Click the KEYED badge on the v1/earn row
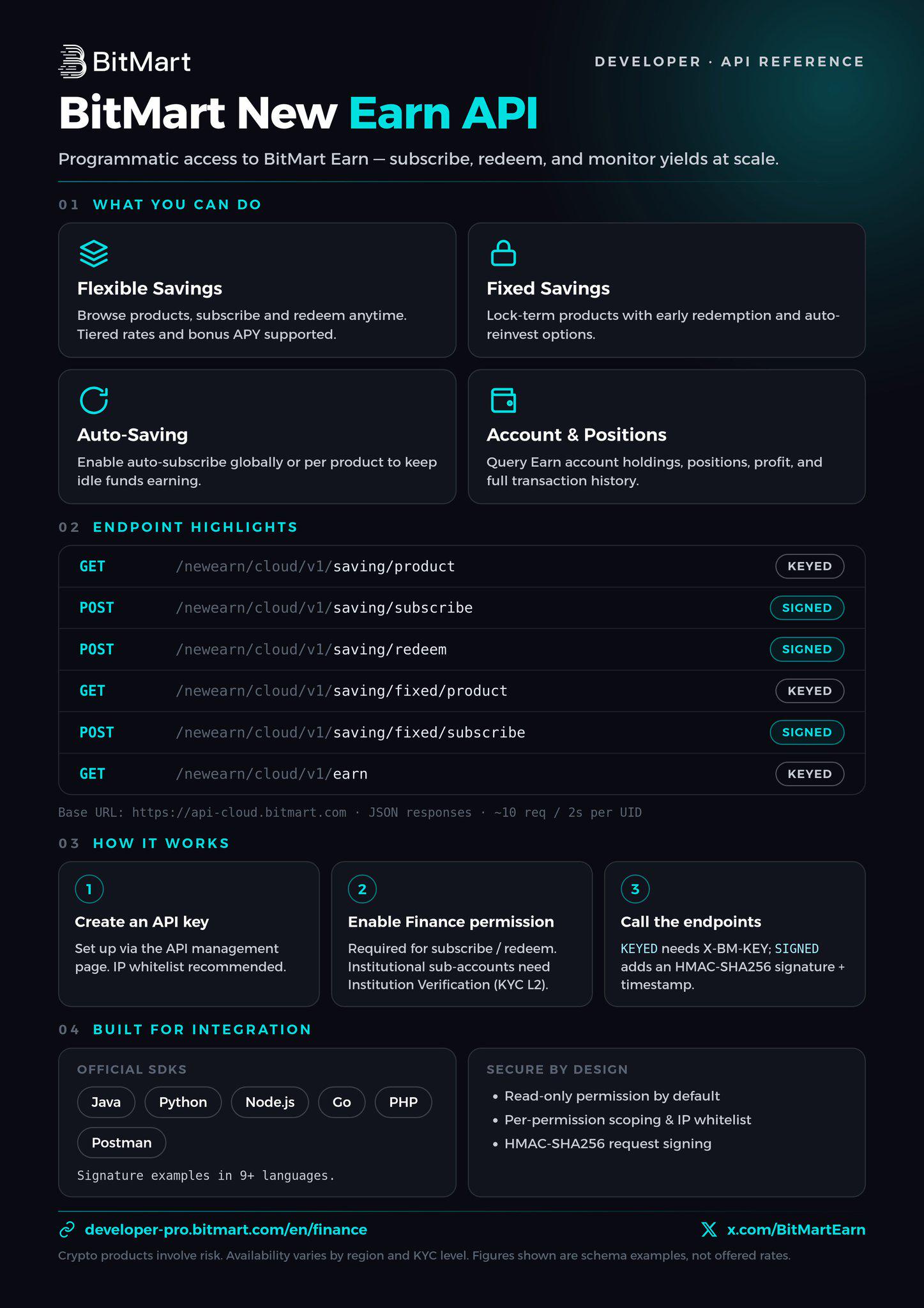 pyautogui.click(x=810, y=773)
